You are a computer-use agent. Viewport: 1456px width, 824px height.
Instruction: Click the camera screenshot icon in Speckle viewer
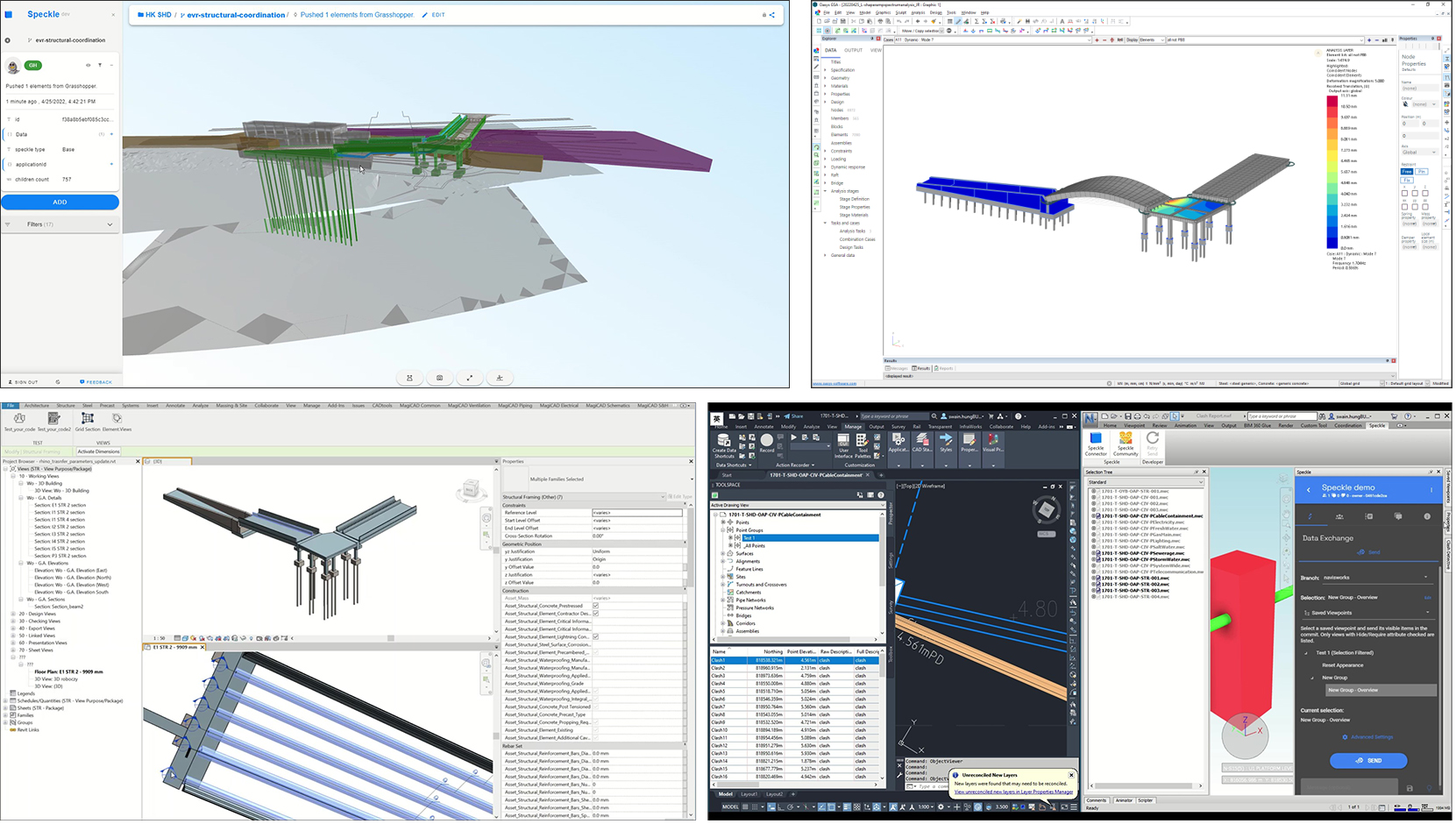pyautogui.click(x=440, y=379)
